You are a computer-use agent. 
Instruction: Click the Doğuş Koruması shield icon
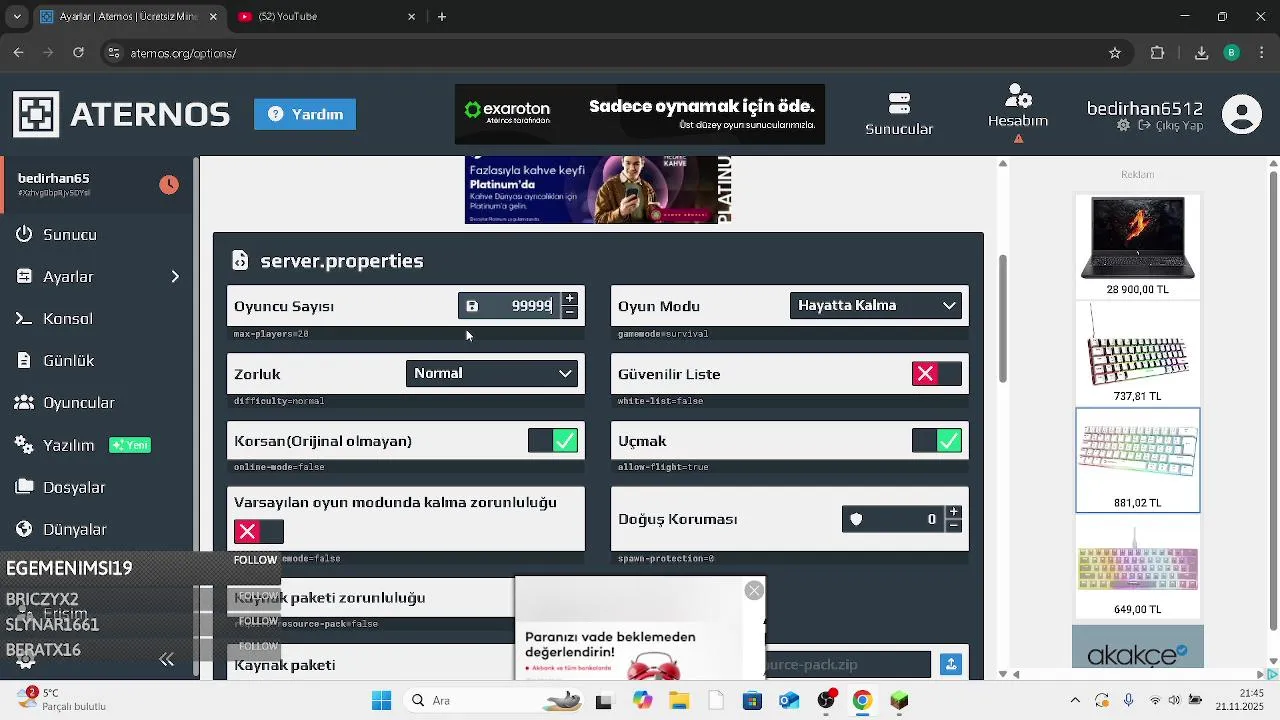pyautogui.click(x=856, y=519)
